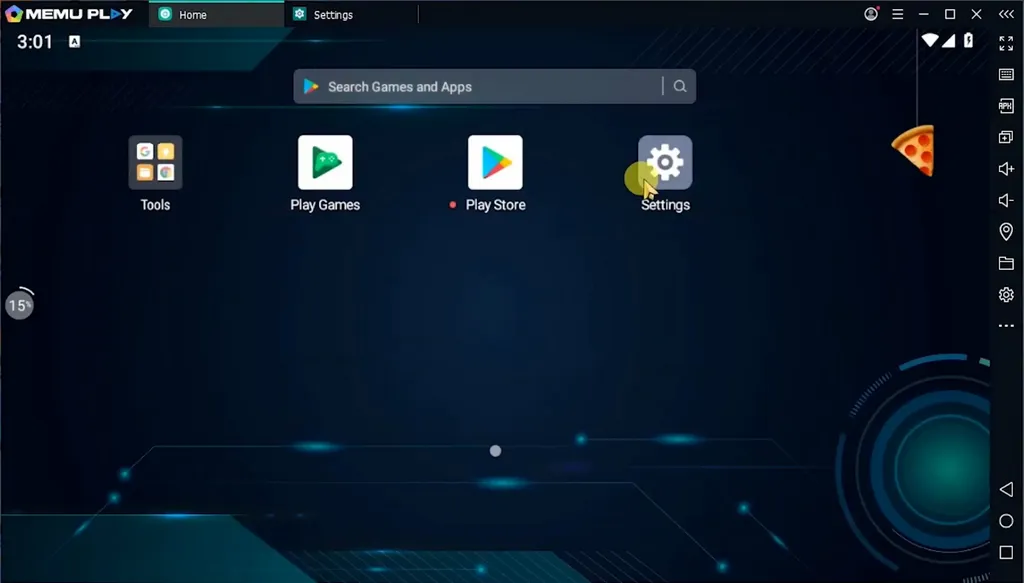The image size is (1024, 583).
Task: Launch the Play Games app
Action: click(x=325, y=163)
